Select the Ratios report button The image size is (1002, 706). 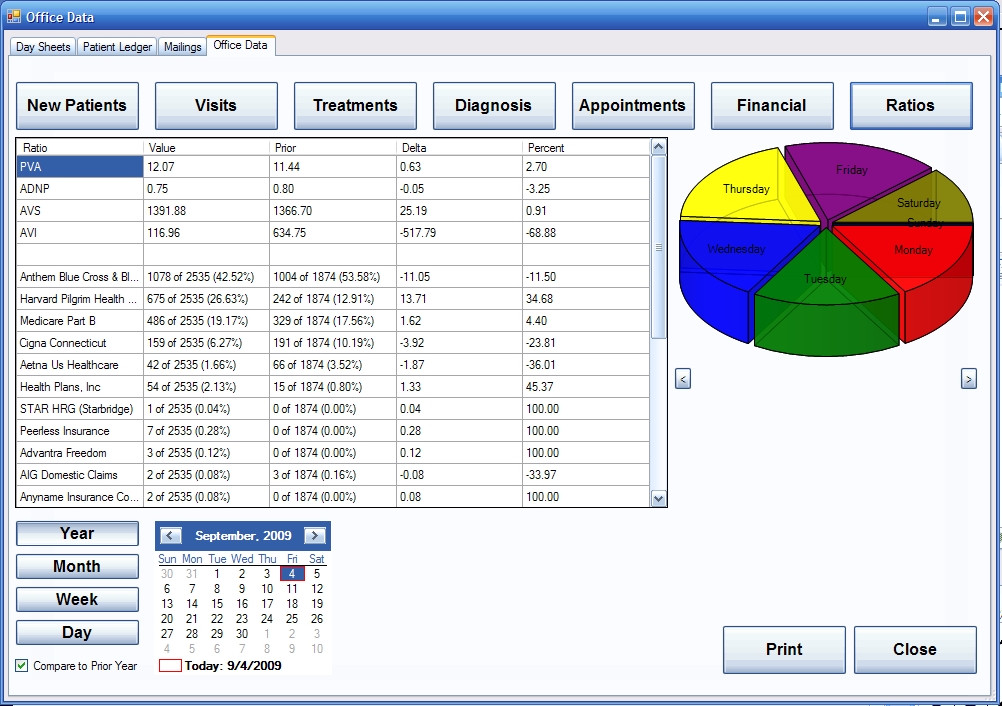tap(911, 105)
